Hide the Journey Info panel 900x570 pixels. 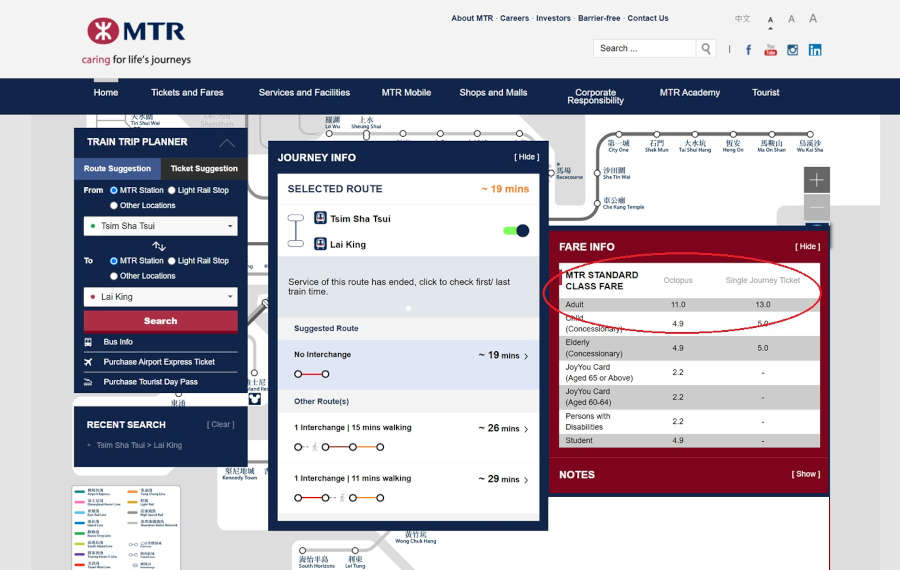526,157
